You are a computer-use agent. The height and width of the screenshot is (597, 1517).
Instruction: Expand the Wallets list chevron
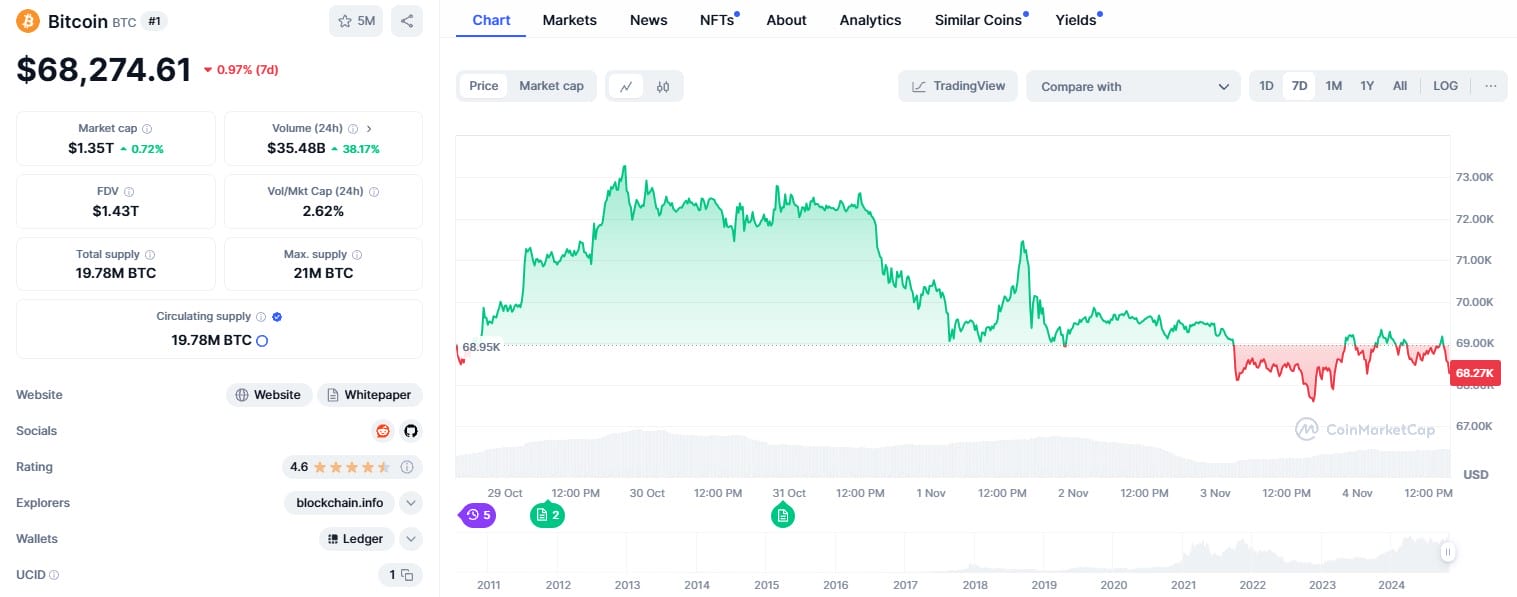(x=411, y=539)
